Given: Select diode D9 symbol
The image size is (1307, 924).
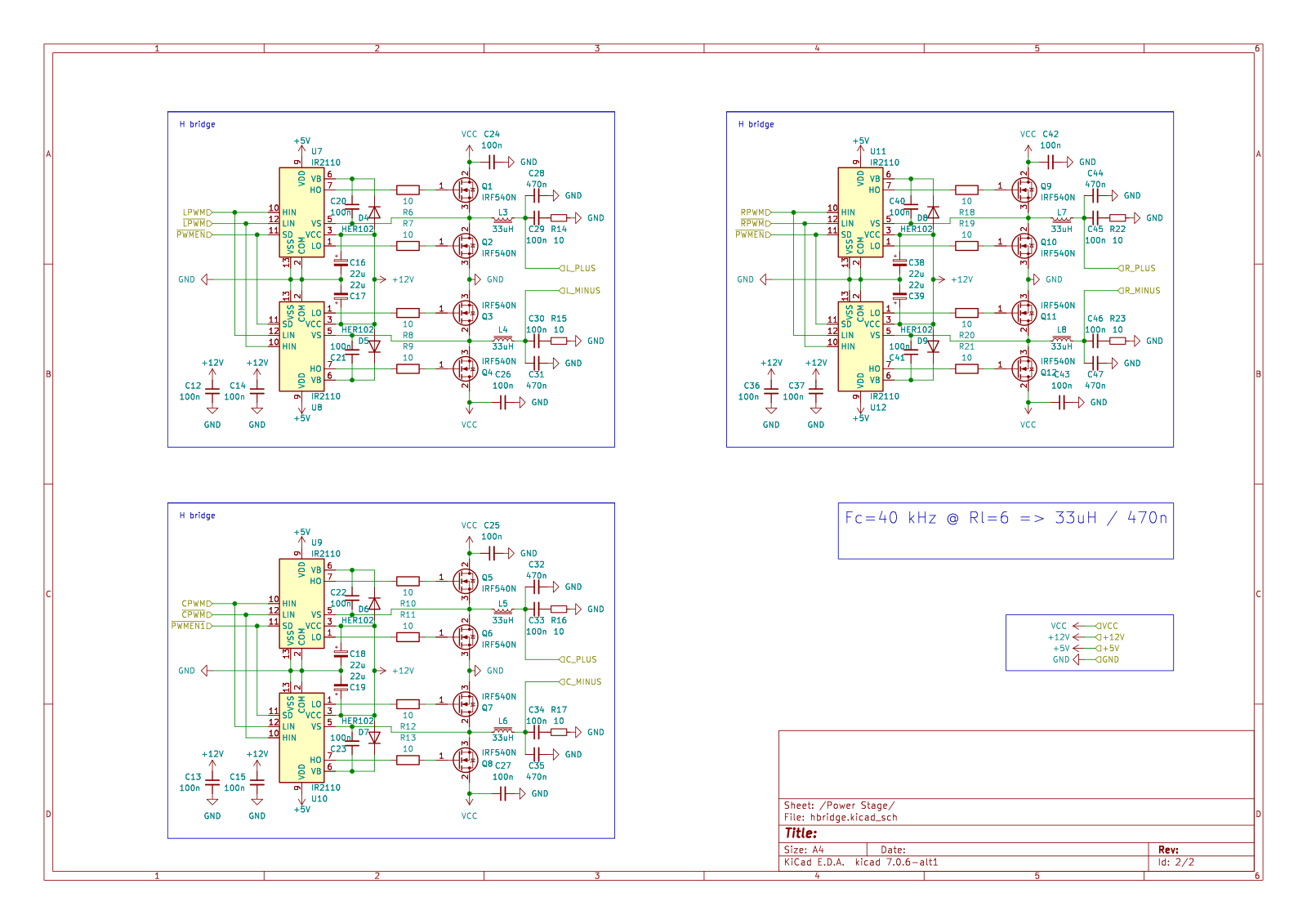Looking at the screenshot, I should click(x=933, y=346).
